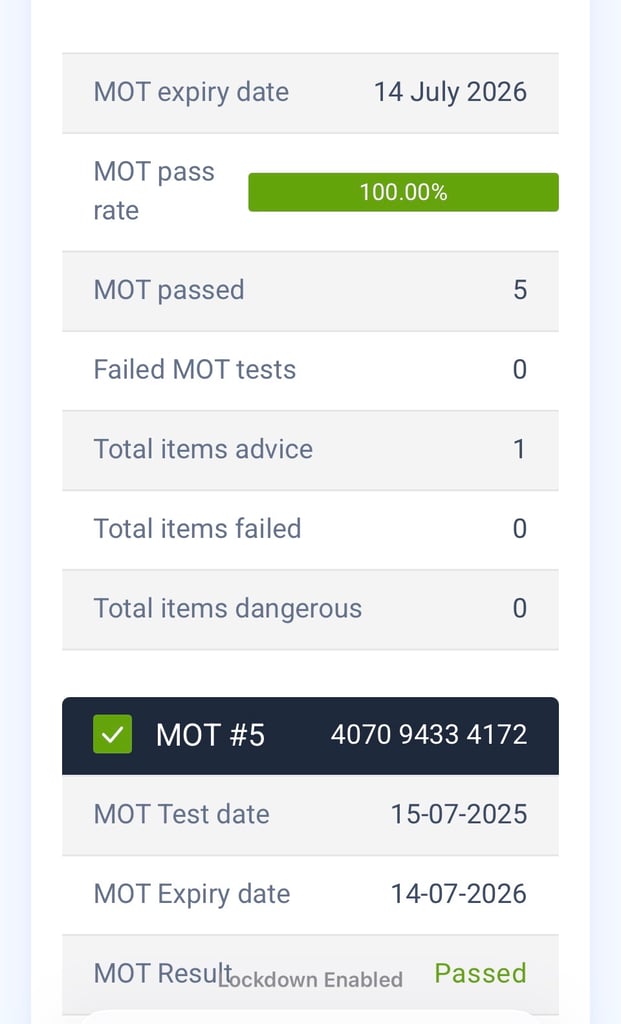Expand the MOT #5 test details section
The image size is (621, 1024).
click(310, 734)
